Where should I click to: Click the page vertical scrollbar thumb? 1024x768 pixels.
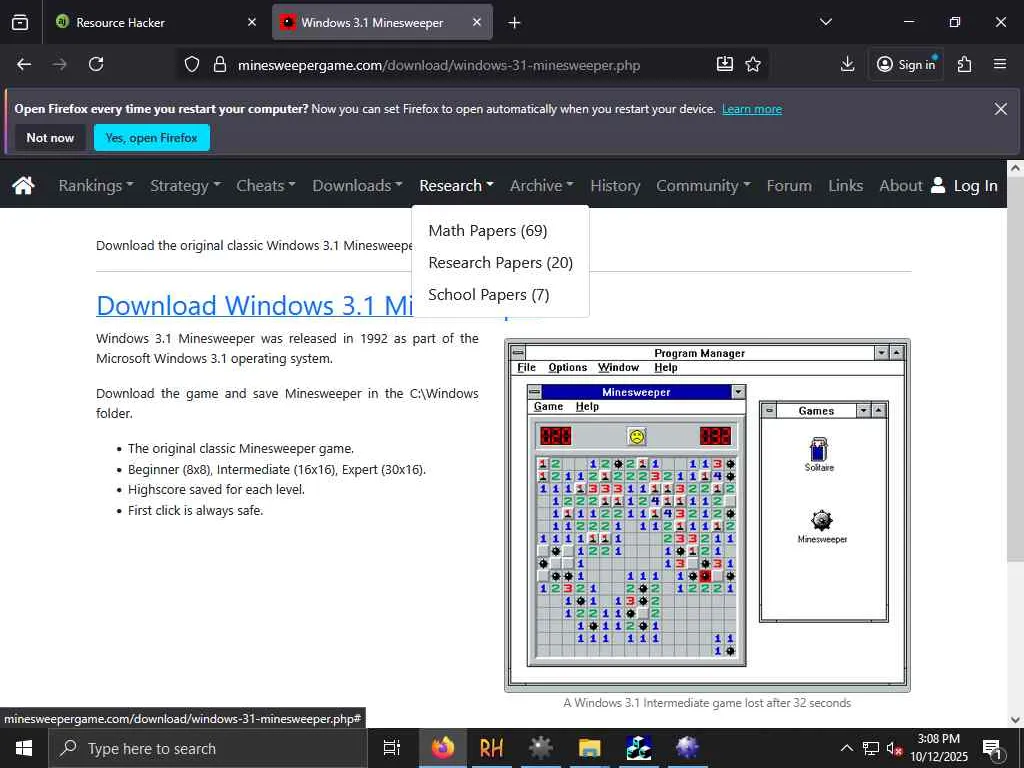[x=1016, y=367]
